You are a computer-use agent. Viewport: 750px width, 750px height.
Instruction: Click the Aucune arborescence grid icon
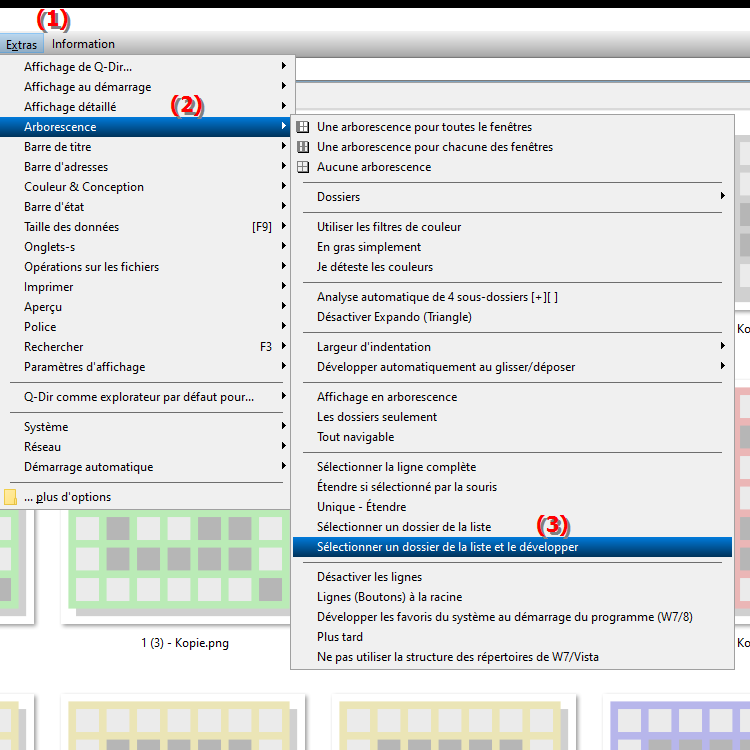pos(303,167)
